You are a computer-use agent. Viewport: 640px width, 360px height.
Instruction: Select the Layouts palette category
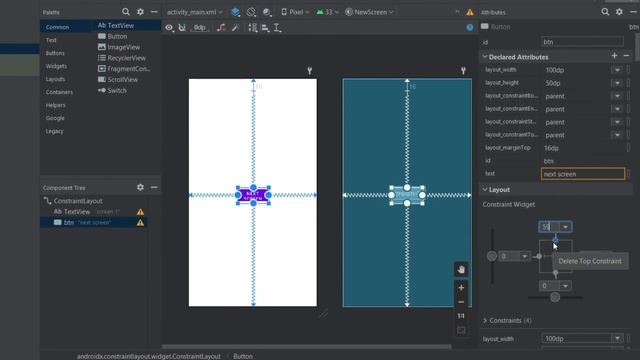[x=56, y=79]
